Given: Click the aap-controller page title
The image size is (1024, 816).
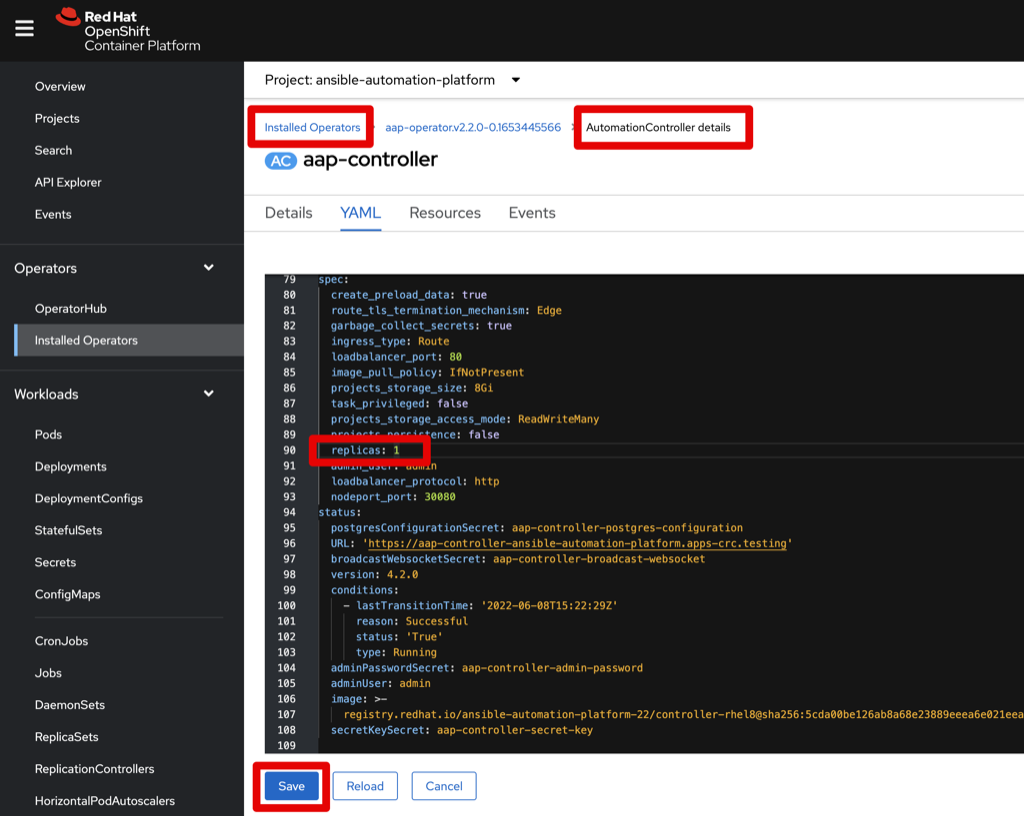Looking at the screenshot, I should pyautogui.click(x=370, y=159).
